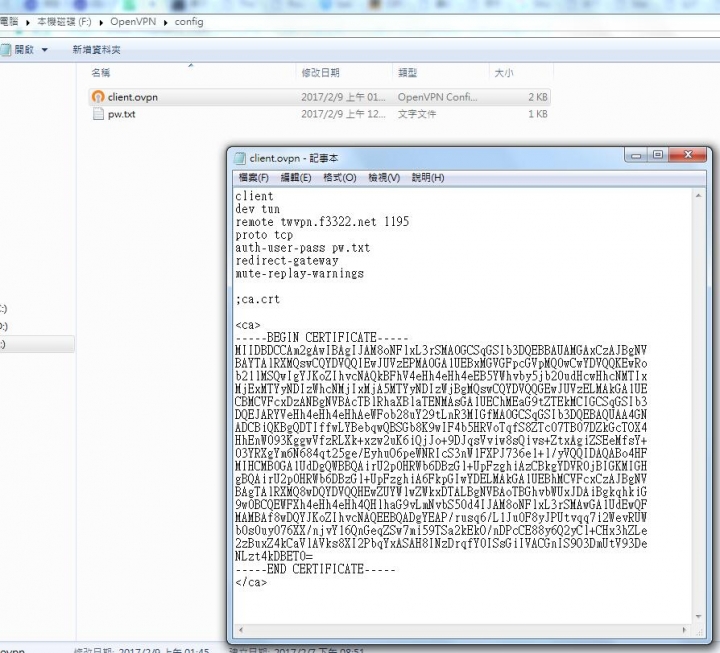720x653 pixels.
Task: Click the 'redirect-gateway' line in Notepad
Action: point(287,261)
